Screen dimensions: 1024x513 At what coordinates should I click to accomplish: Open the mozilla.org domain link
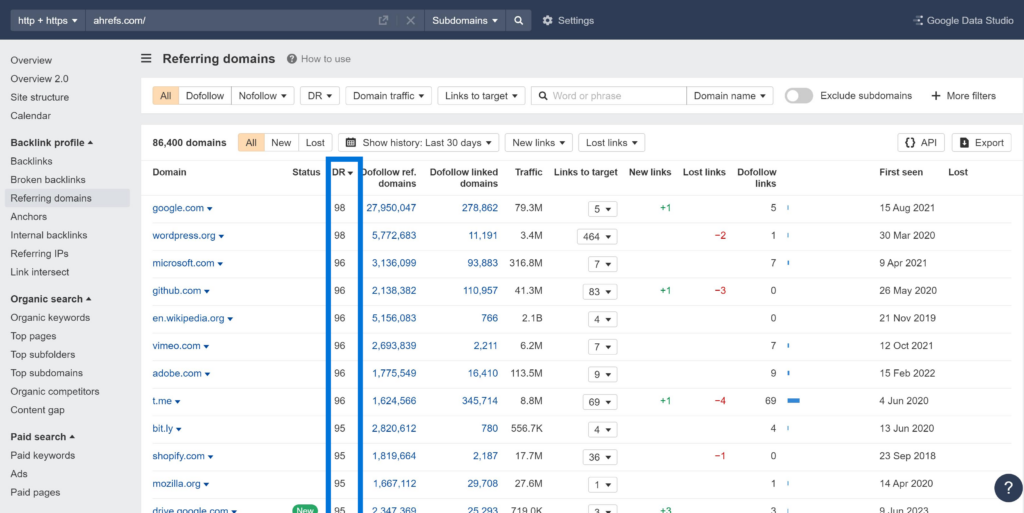[x=176, y=484]
